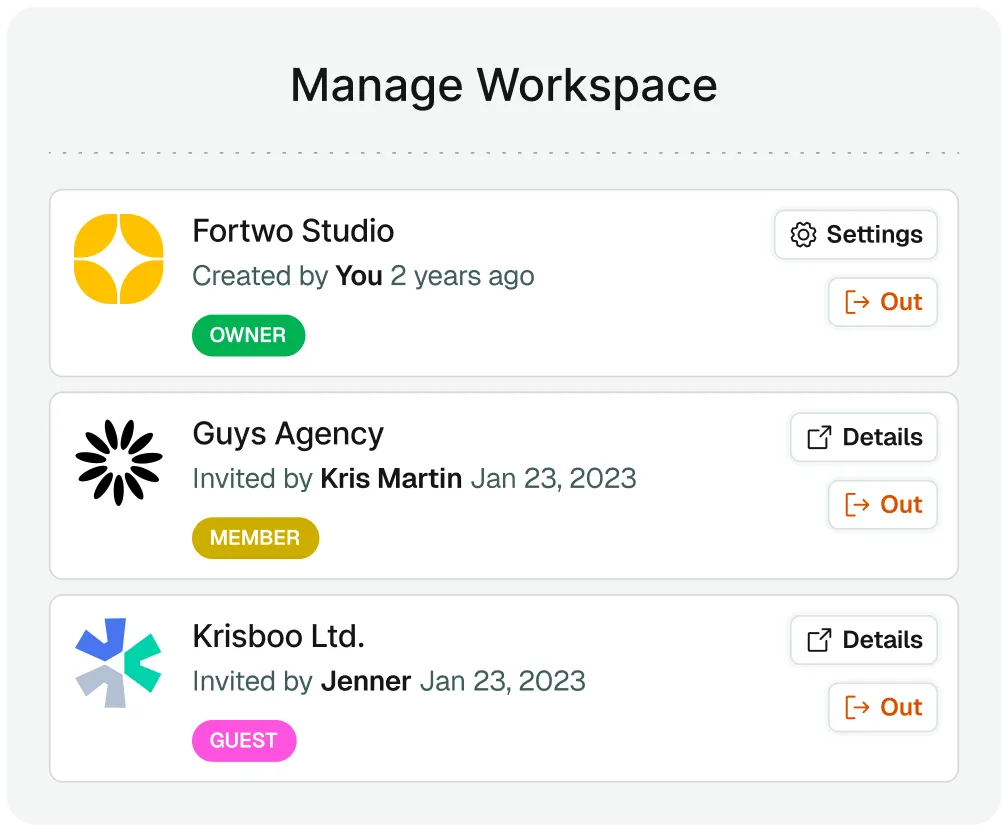
Task: Click the Krisboo Ltd. colorful logo
Action: tap(118, 663)
